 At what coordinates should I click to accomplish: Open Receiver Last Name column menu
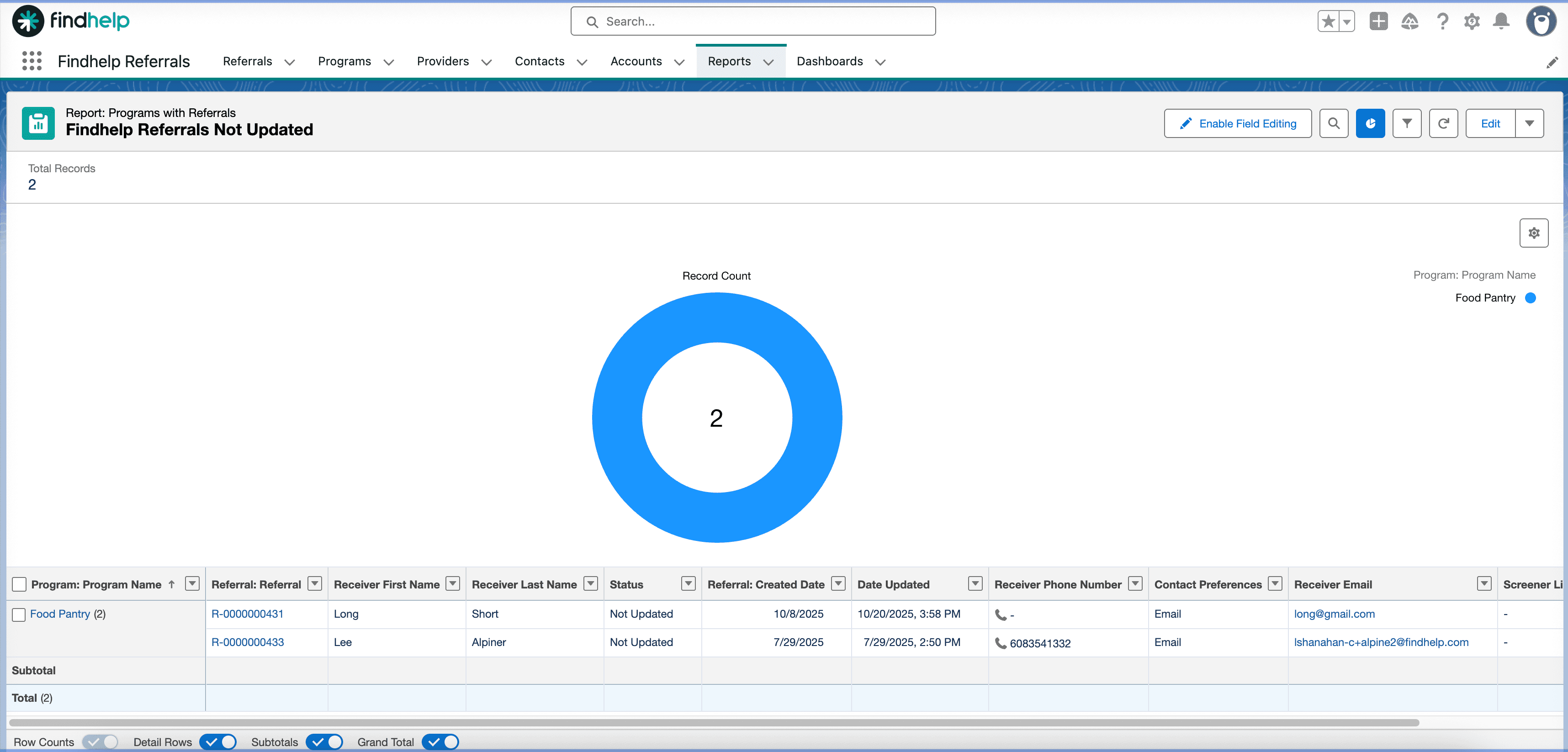[x=590, y=583]
